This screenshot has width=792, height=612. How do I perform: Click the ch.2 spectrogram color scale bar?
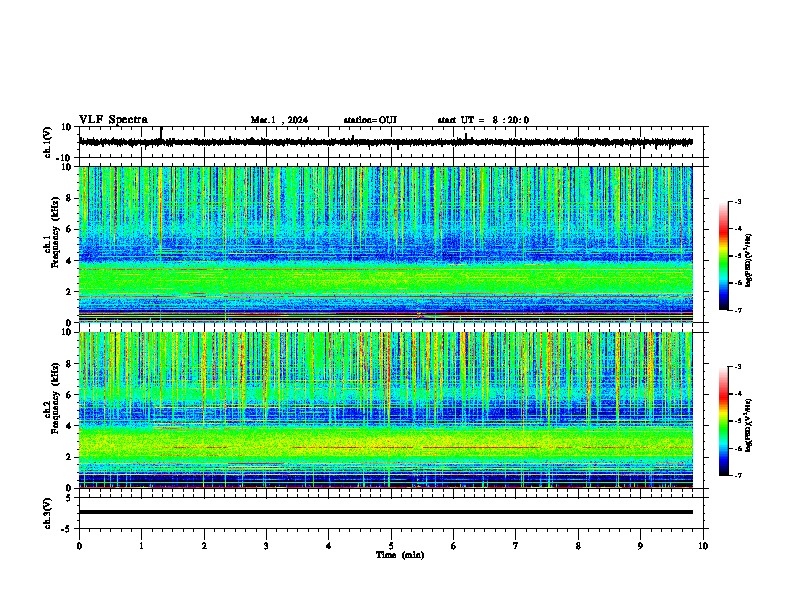click(x=723, y=421)
